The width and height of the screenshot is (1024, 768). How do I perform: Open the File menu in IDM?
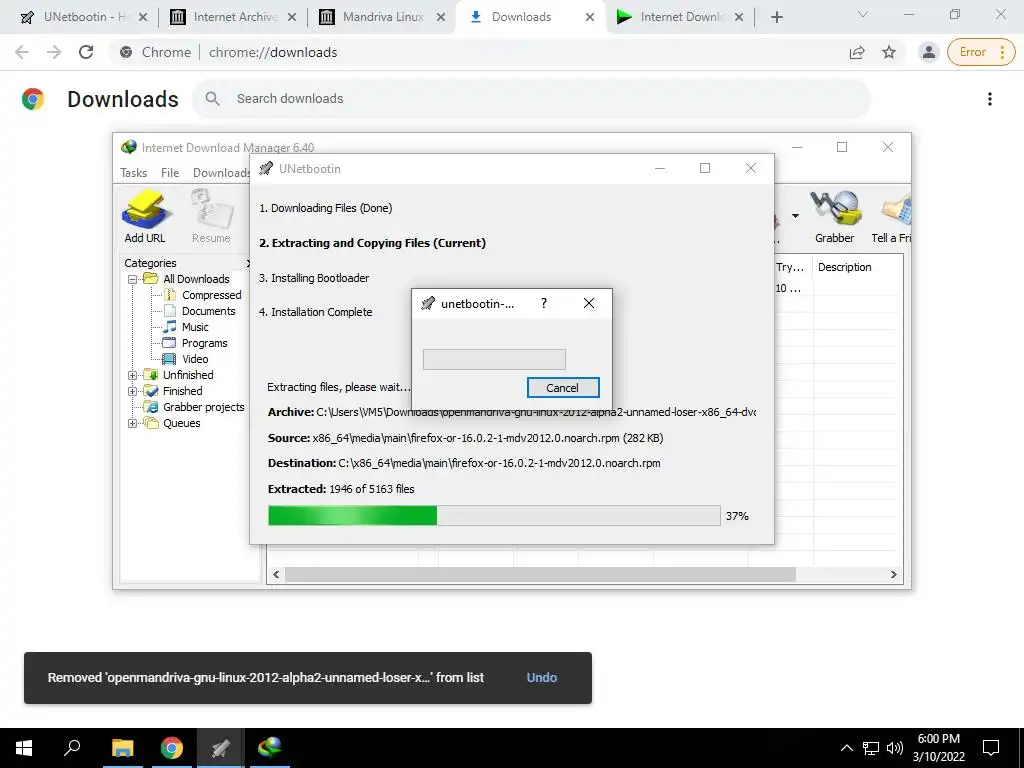(170, 172)
